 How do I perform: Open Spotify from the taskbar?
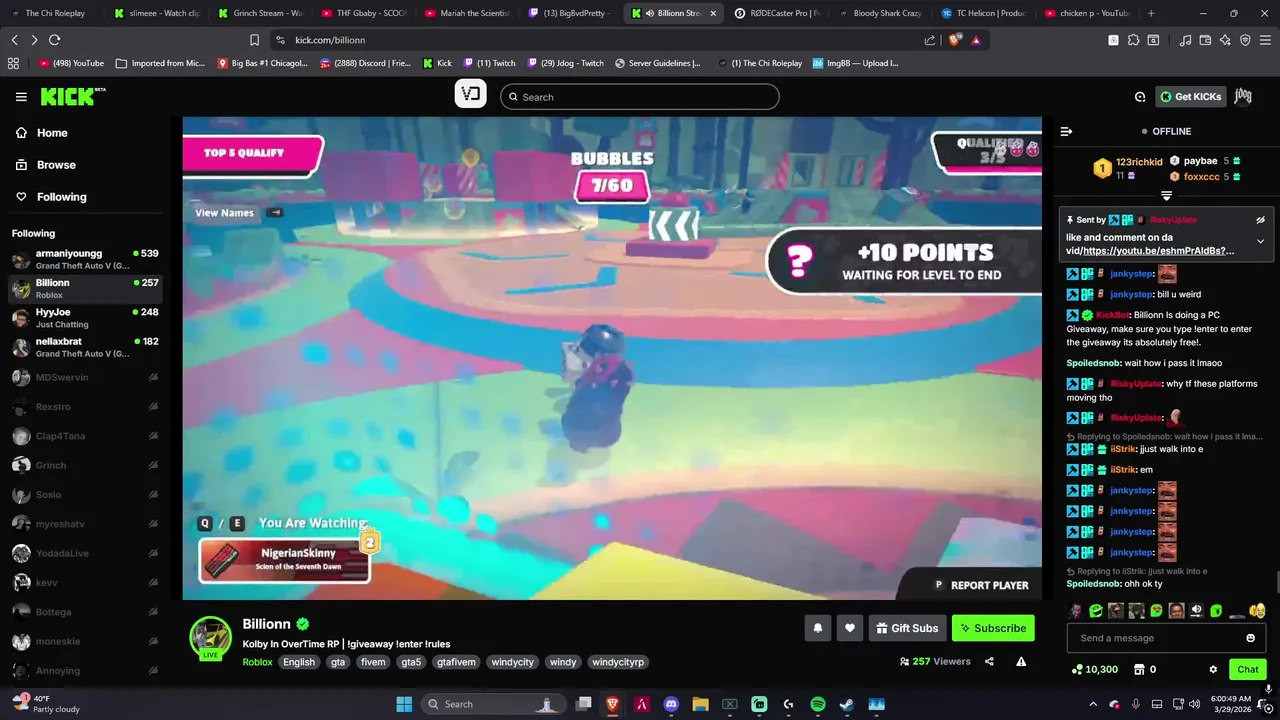(x=817, y=704)
